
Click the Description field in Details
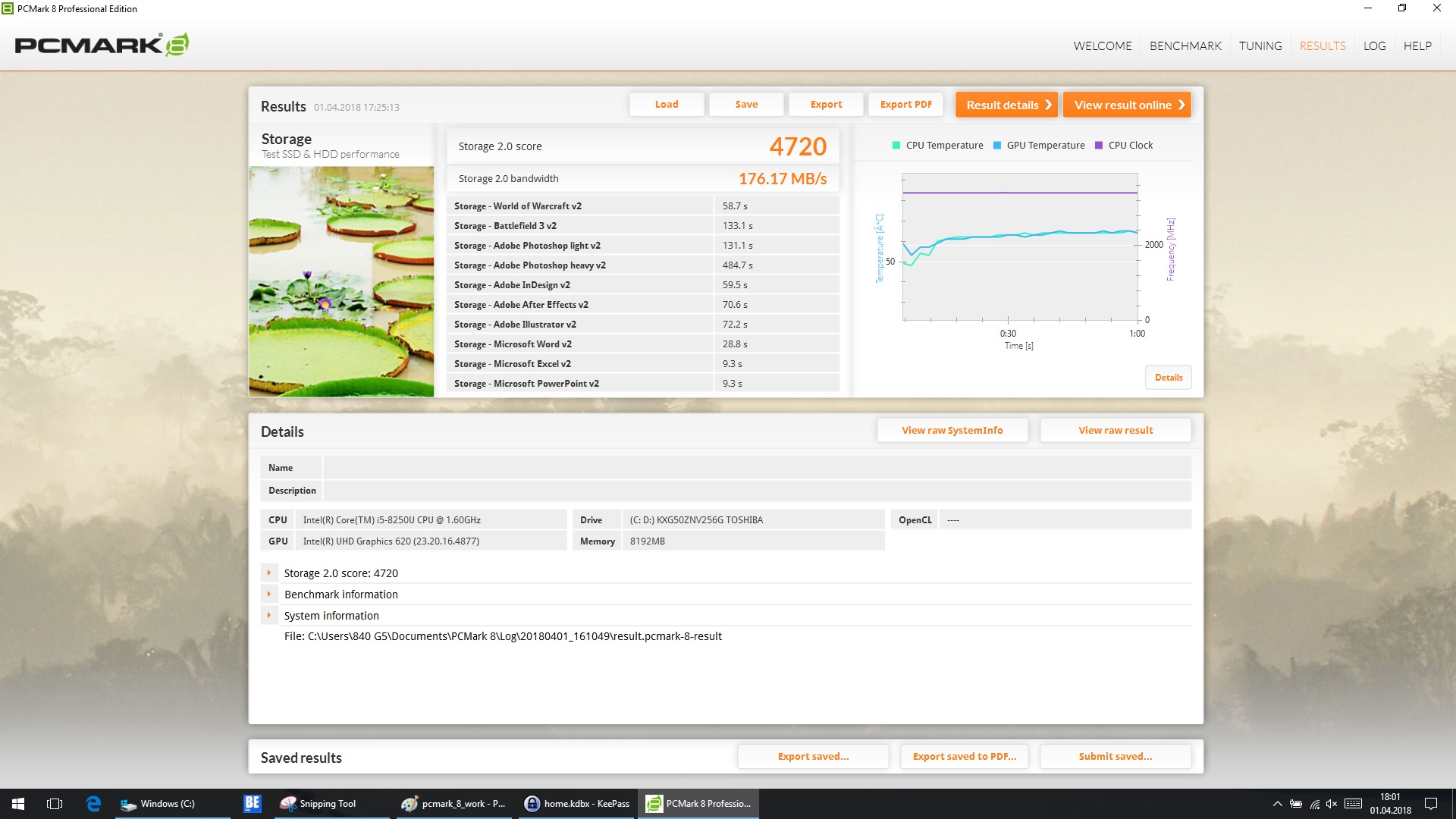pos(757,491)
